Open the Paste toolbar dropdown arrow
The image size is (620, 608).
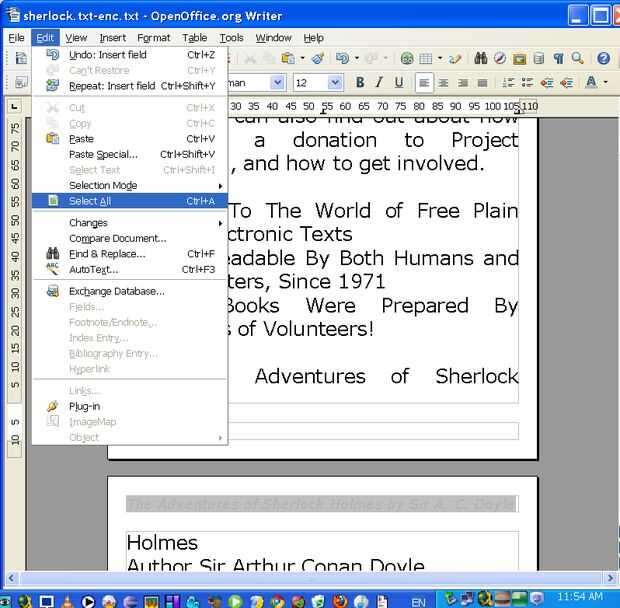[x=303, y=59]
